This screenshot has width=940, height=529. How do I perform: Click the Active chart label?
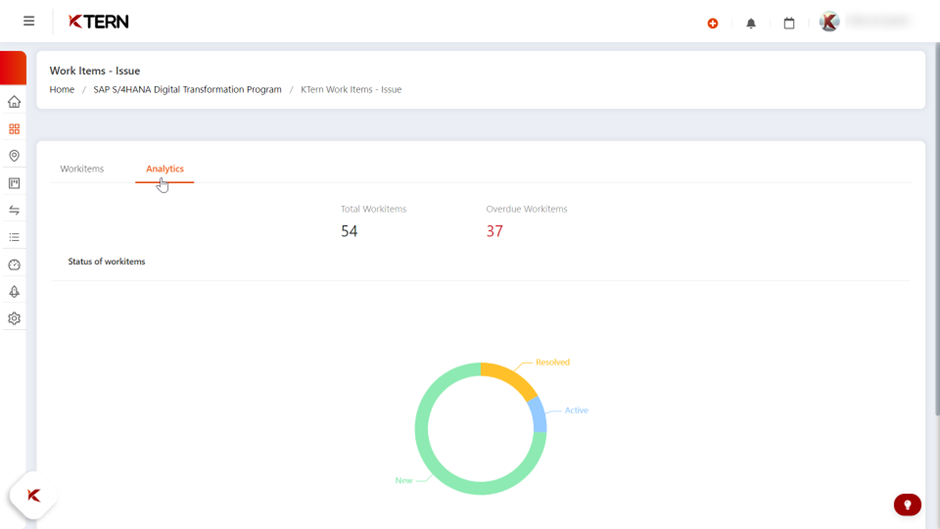[576, 410]
